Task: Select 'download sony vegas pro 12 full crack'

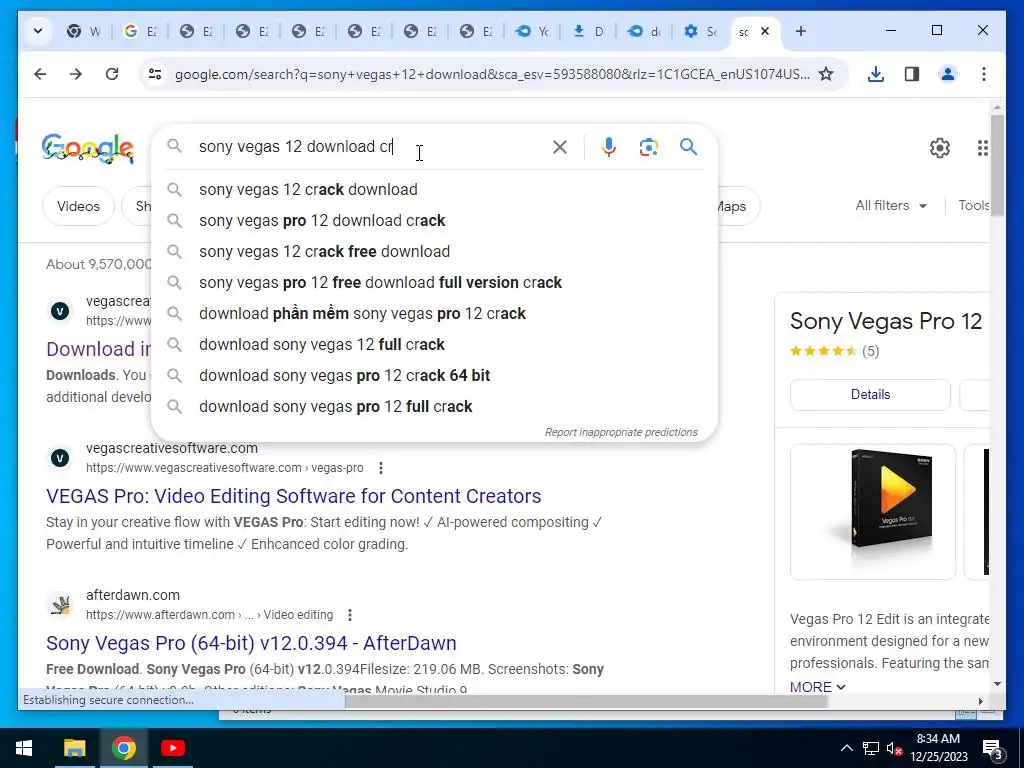Action: tap(434, 407)
